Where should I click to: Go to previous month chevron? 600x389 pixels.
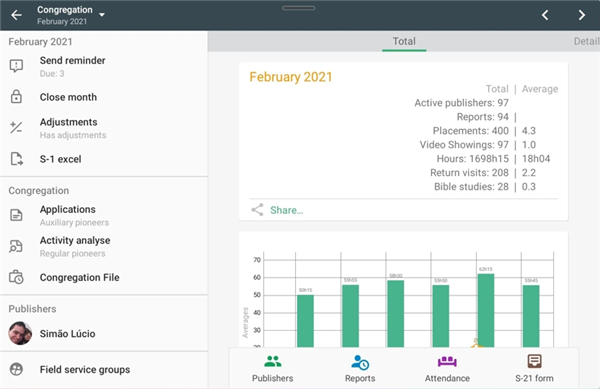[x=545, y=15]
